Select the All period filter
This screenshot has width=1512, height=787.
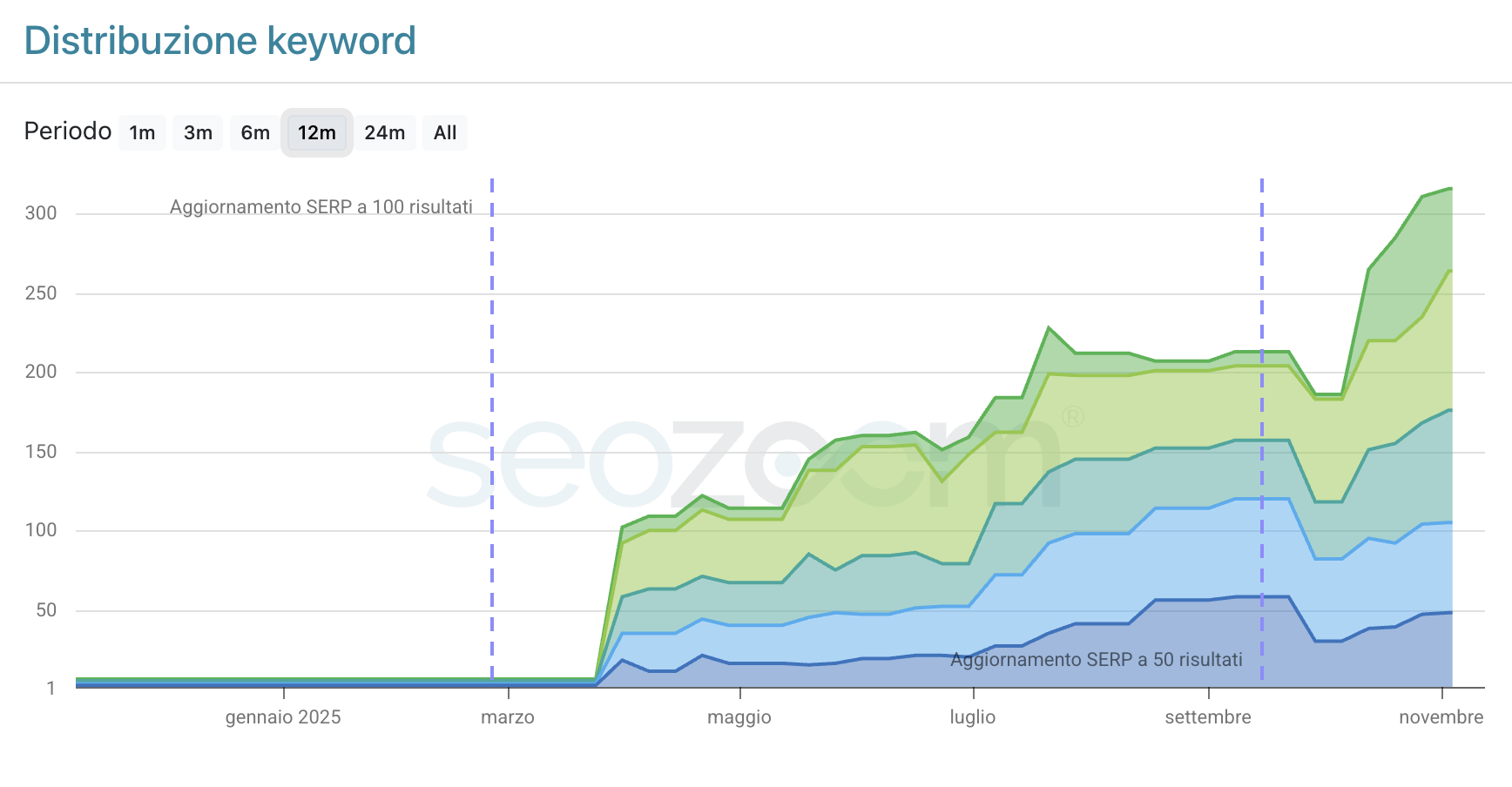tap(444, 132)
